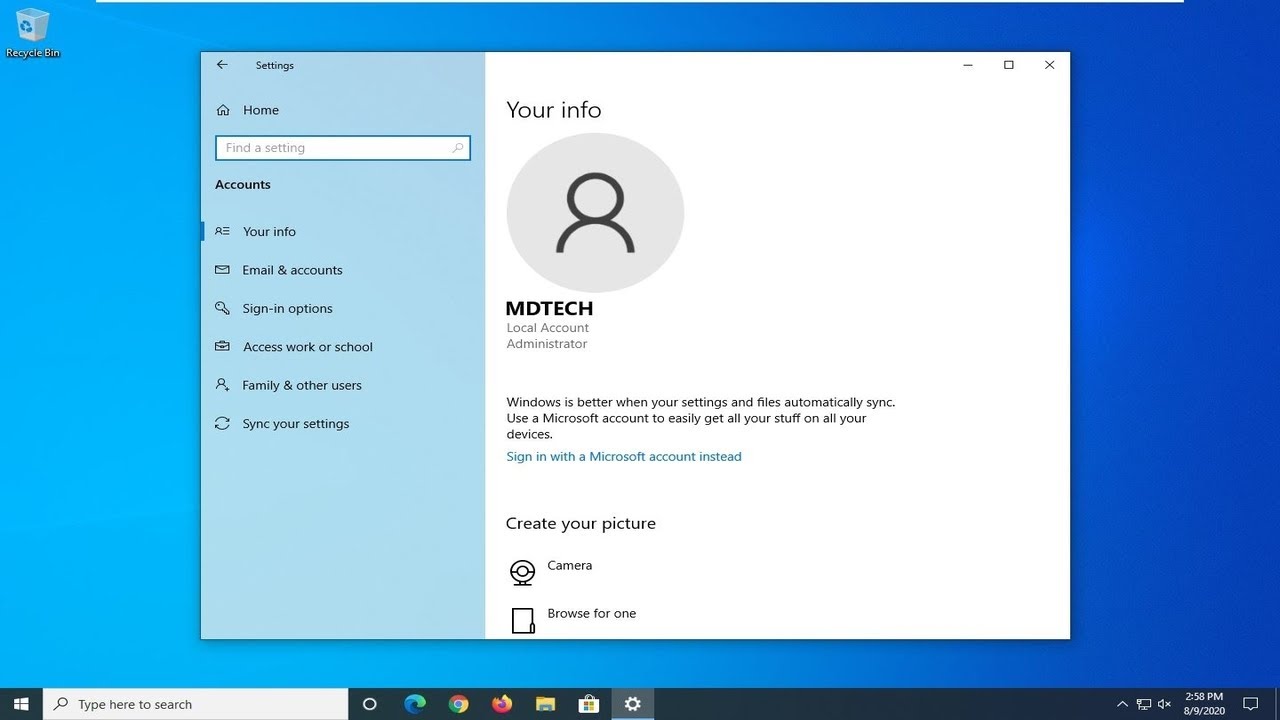Click Sign in with a Microsoft account instead
Image resolution: width=1280 pixels, height=720 pixels.
click(624, 456)
